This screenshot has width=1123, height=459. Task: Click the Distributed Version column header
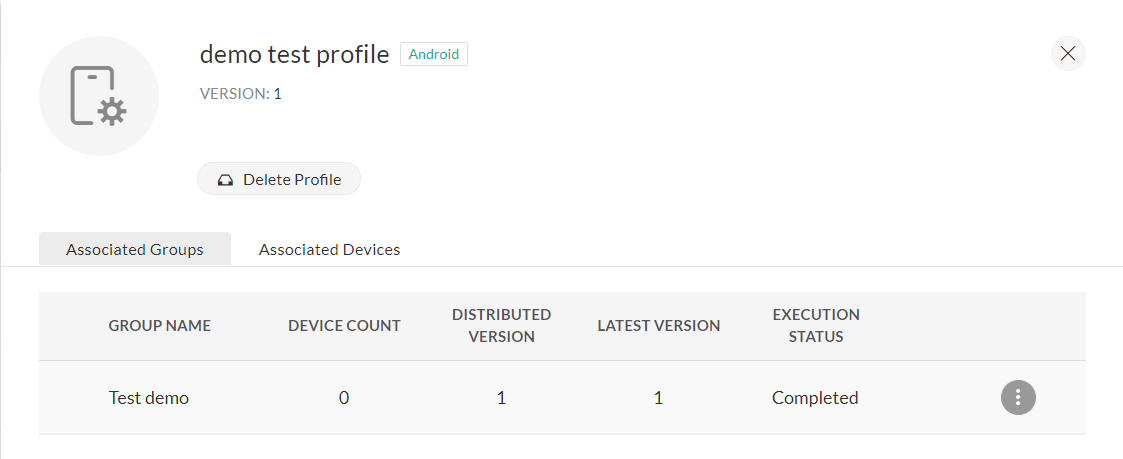pos(501,325)
